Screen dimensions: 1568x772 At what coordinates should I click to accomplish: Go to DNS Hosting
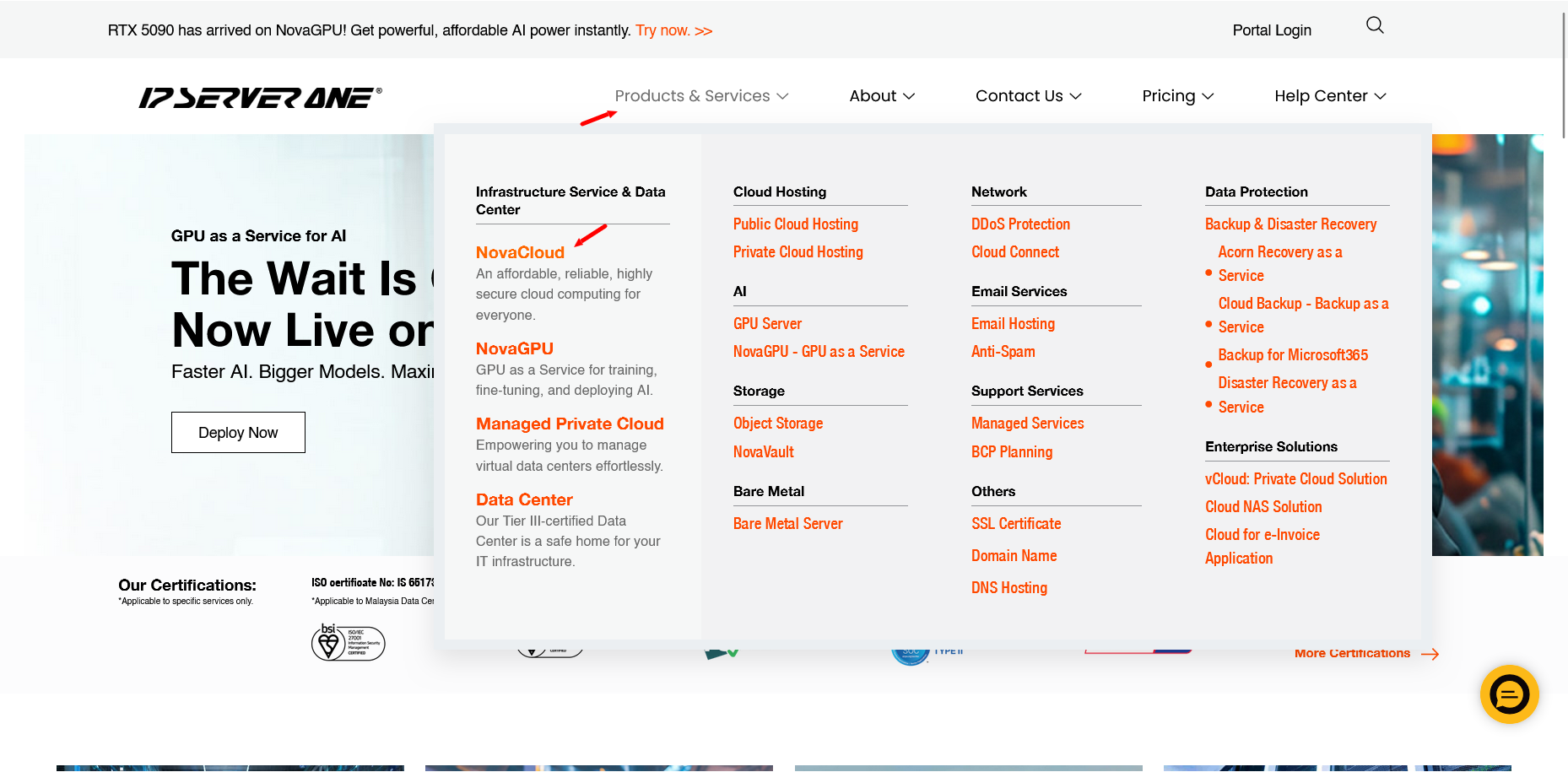click(x=1009, y=587)
